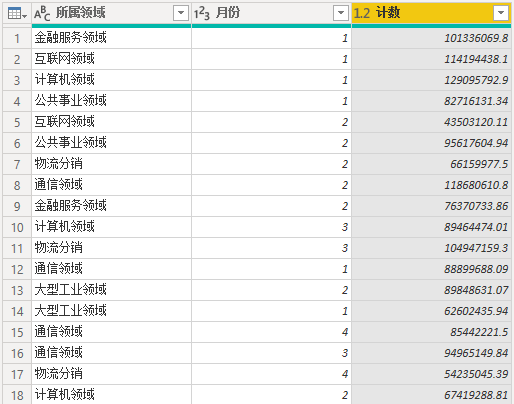The width and height of the screenshot is (514, 404).
Task: Click the cell with value 114194438.1
Action: click(431, 59)
